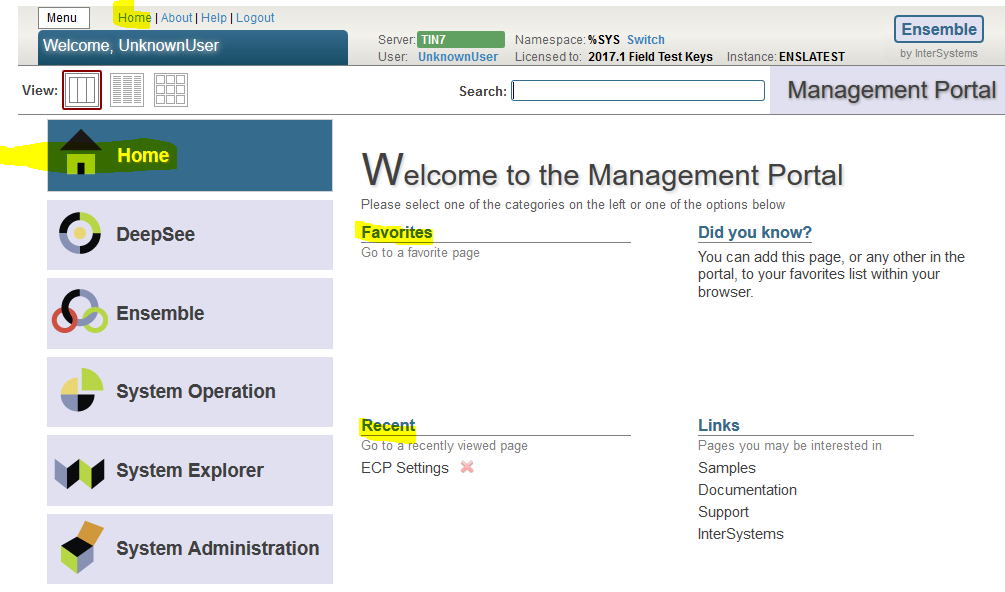The height and width of the screenshot is (592, 1005).
Task: Switch to the icon grid view
Action: (x=170, y=90)
